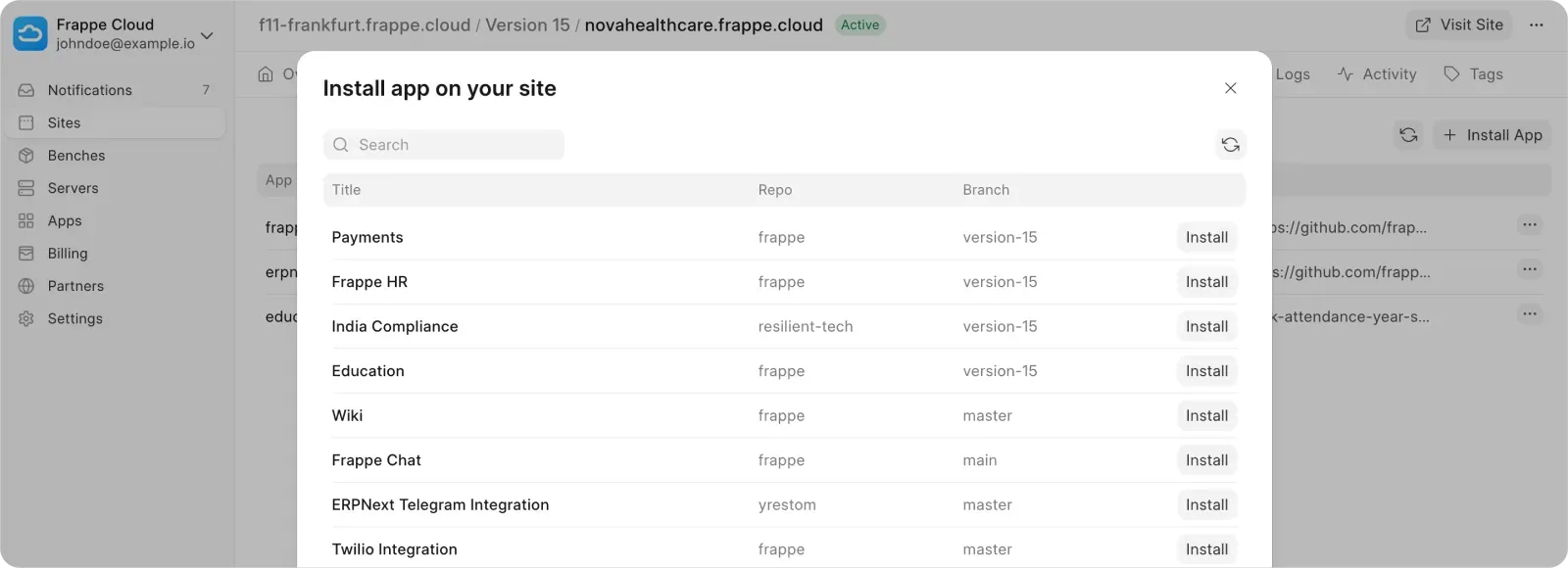The height and width of the screenshot is (568, 1568).
Task: Install the Twilio Integration app
Action: click(x=1206, y=549)
